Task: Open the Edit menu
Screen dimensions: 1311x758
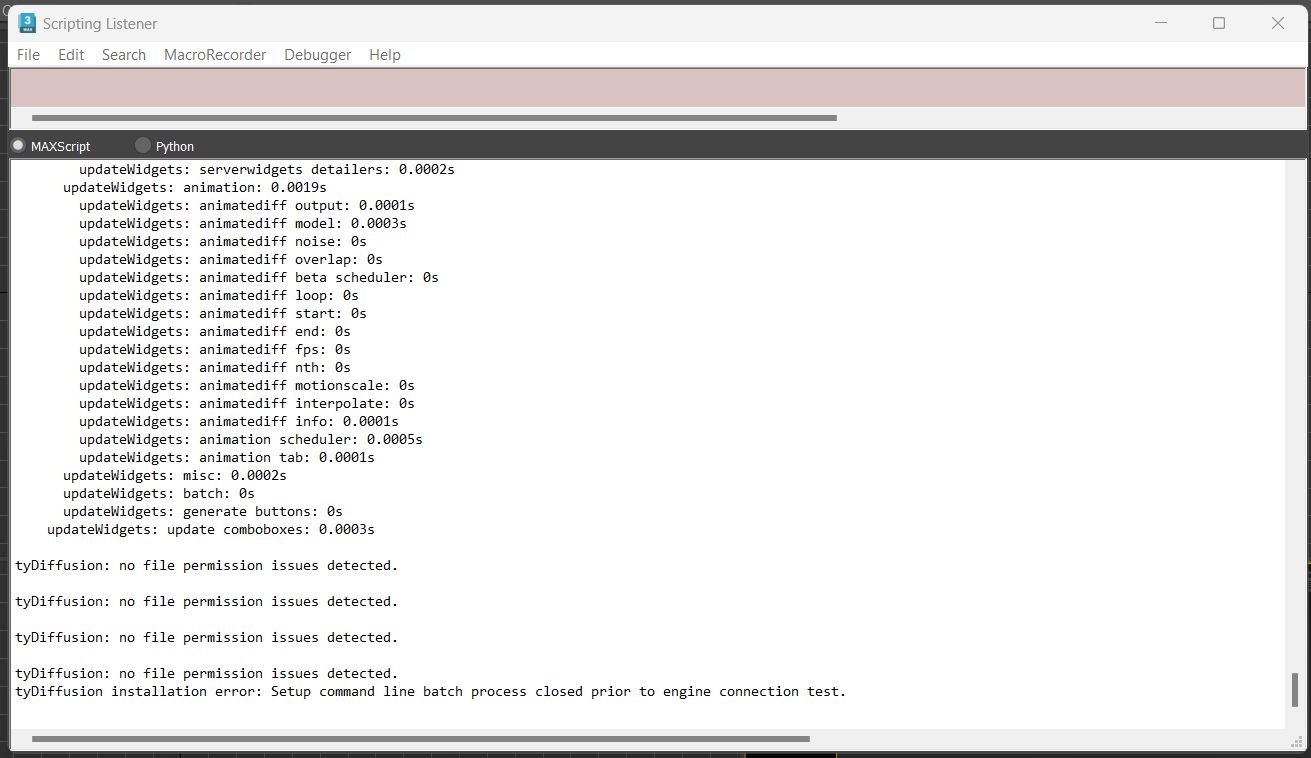Action: [x=71, y=55]
